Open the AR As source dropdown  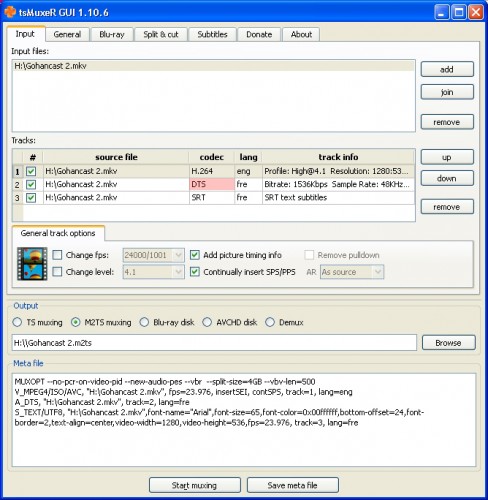click(x=352, y=272)
